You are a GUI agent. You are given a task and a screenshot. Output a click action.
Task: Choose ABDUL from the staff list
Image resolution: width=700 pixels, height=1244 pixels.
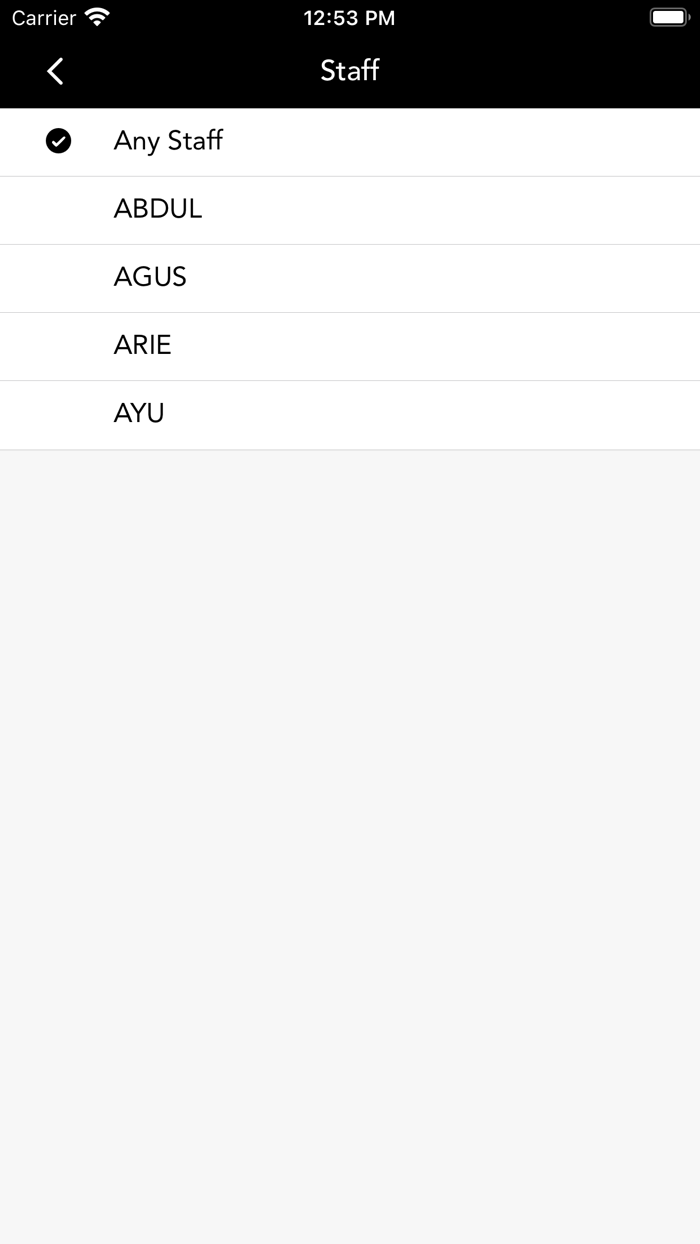pyautogui.click(x=158, y=209)
